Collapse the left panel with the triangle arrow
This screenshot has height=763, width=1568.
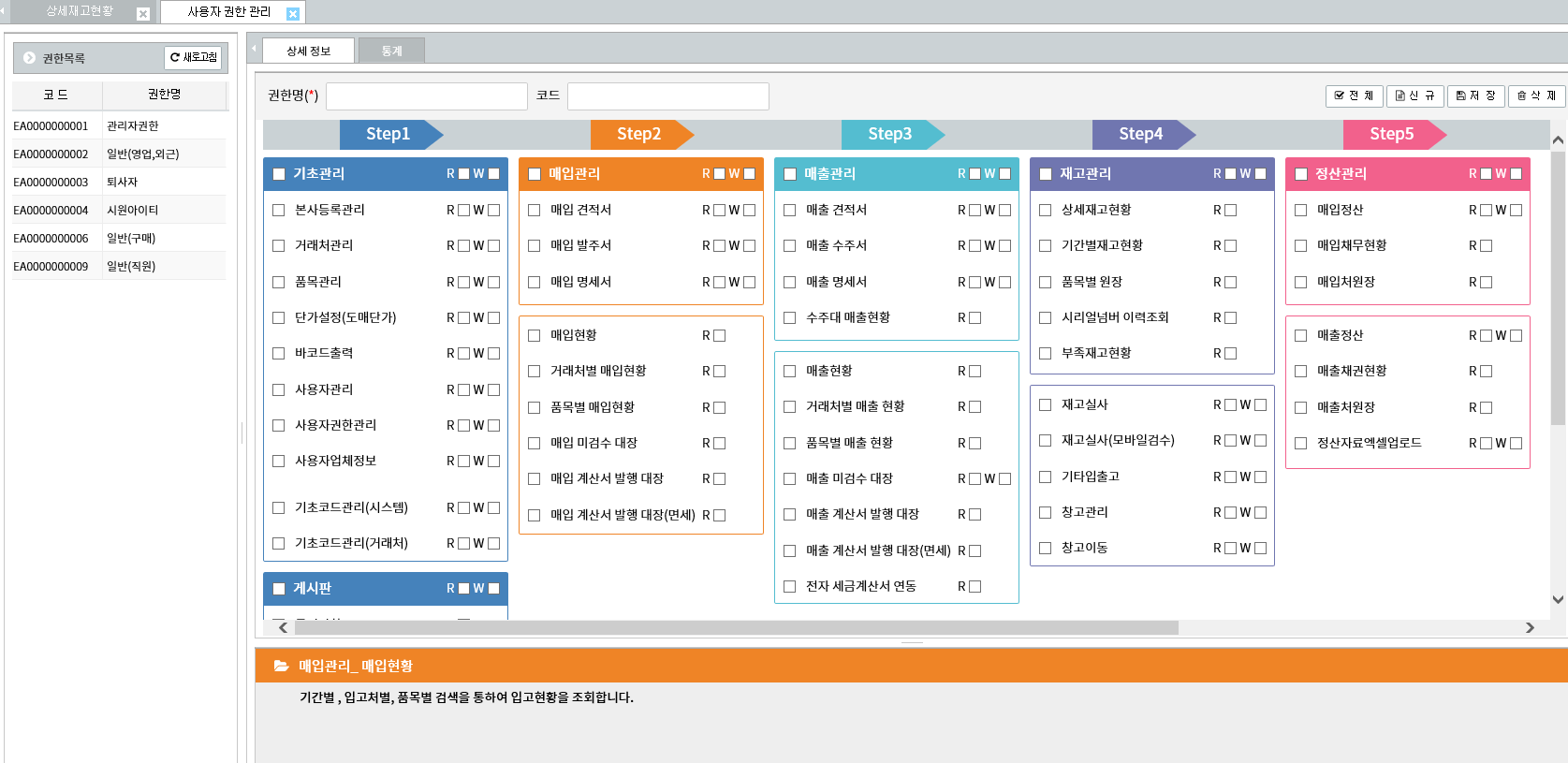tap(255, 48)
